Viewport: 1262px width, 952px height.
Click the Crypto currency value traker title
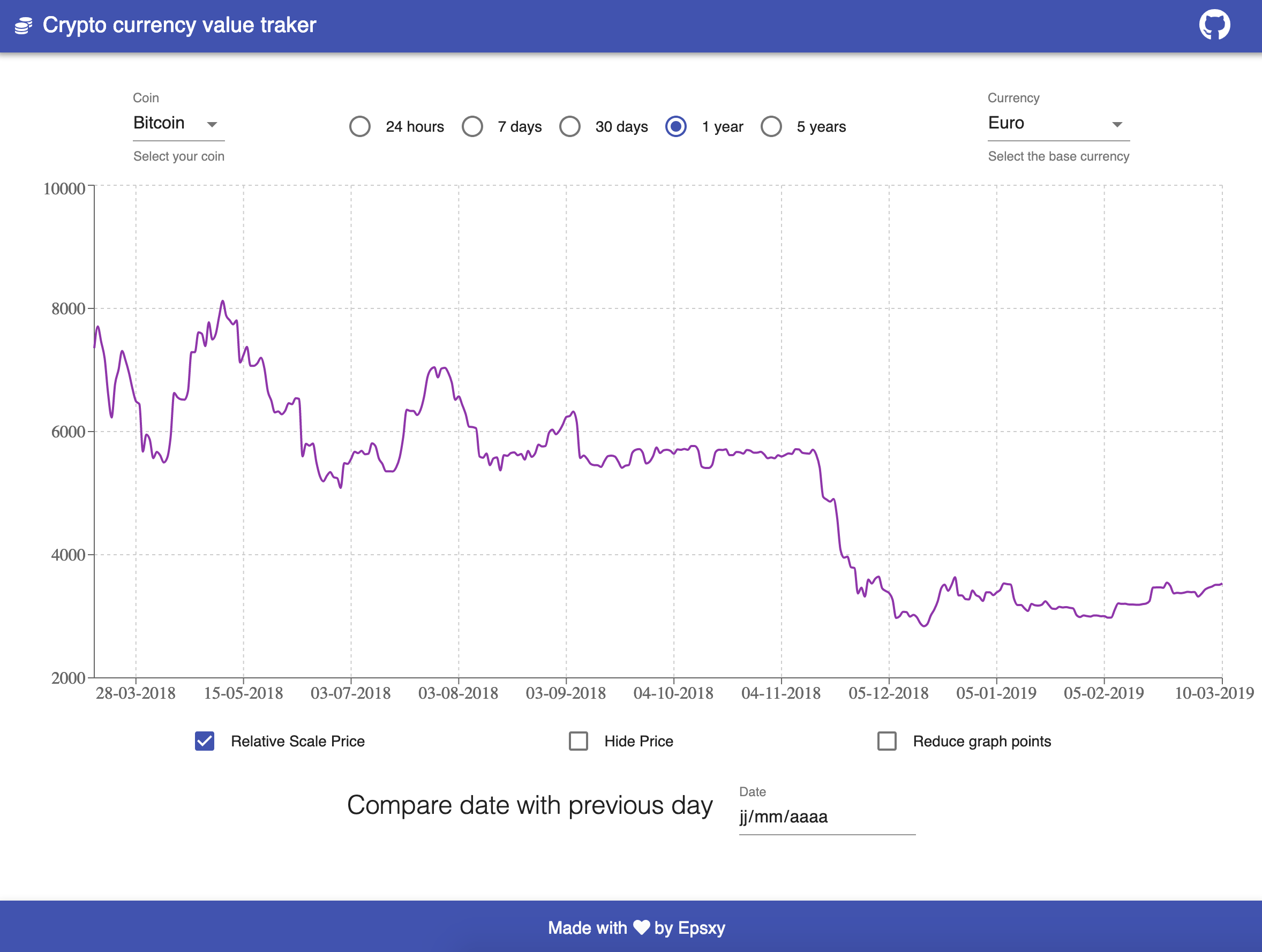point(179,25)
